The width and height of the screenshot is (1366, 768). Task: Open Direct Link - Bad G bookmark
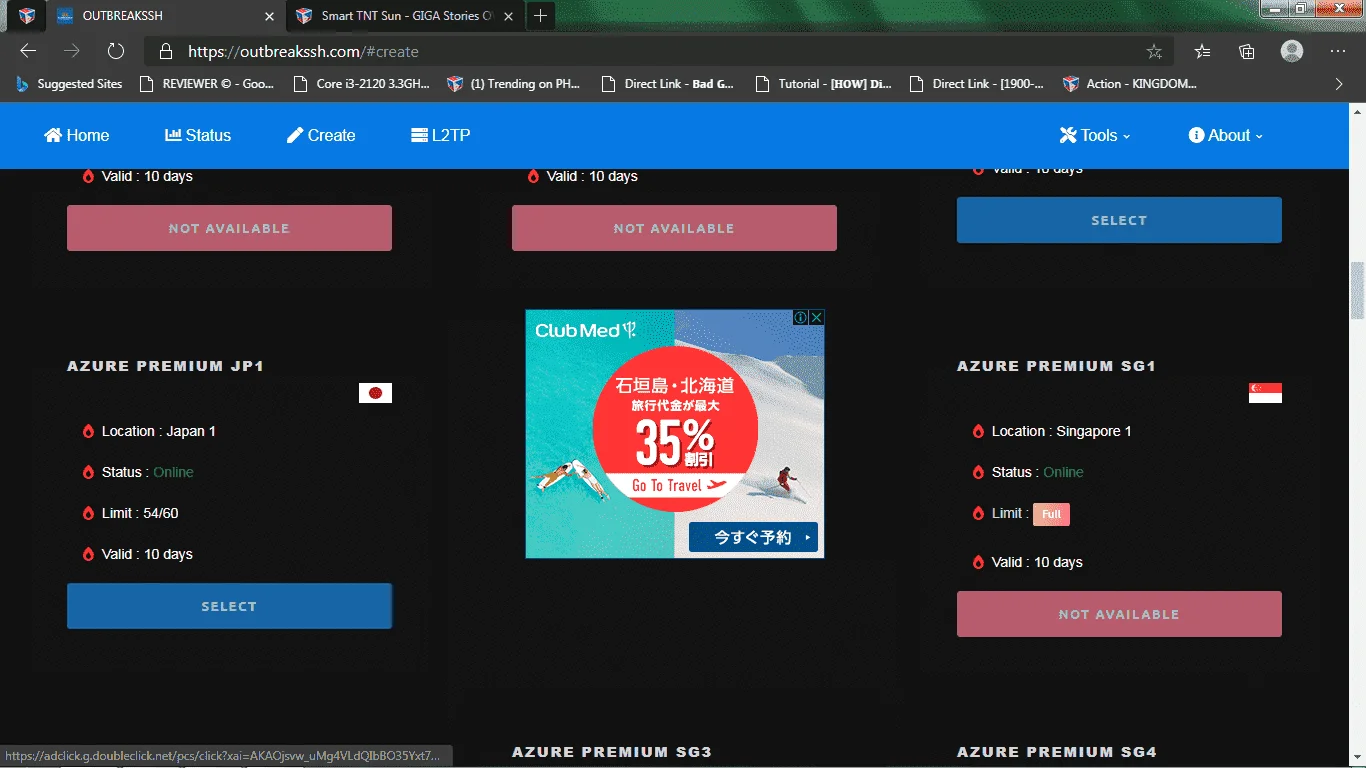coord(668,84)
